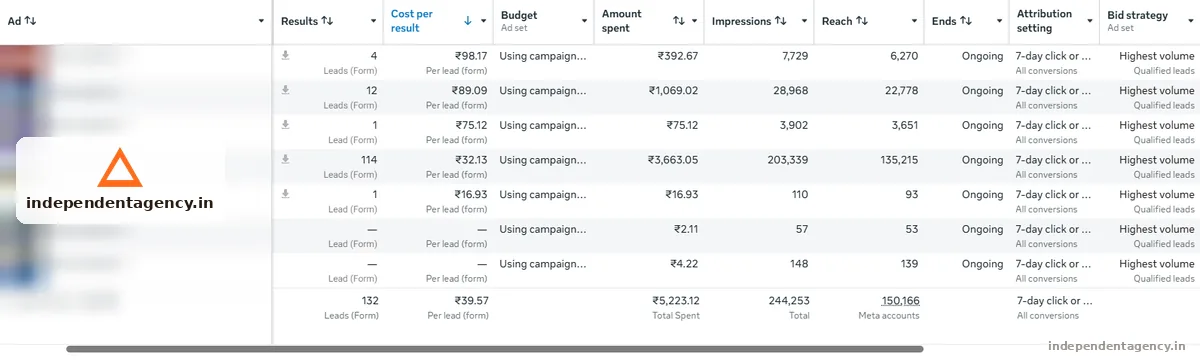Image resolution: width=1200 pixels, height=360 pixels.
Task: Toggle the Cost per result descending arrow
Action: coord(468,21)
